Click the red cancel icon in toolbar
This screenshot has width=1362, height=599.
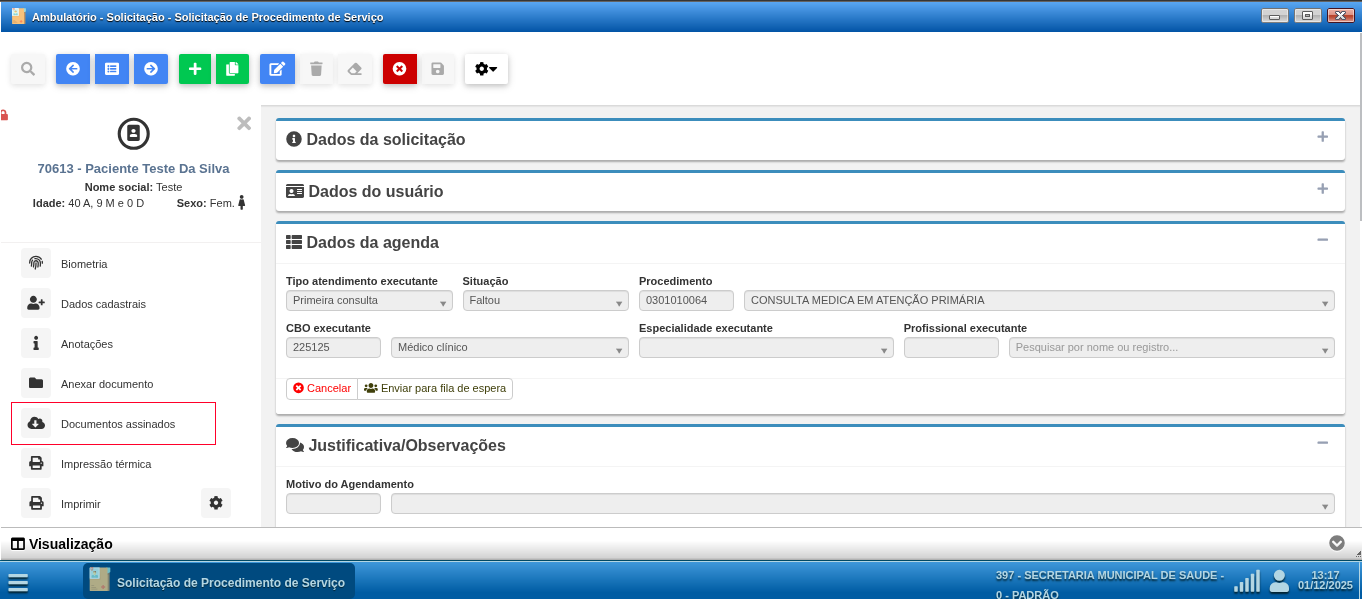point(399,69)
